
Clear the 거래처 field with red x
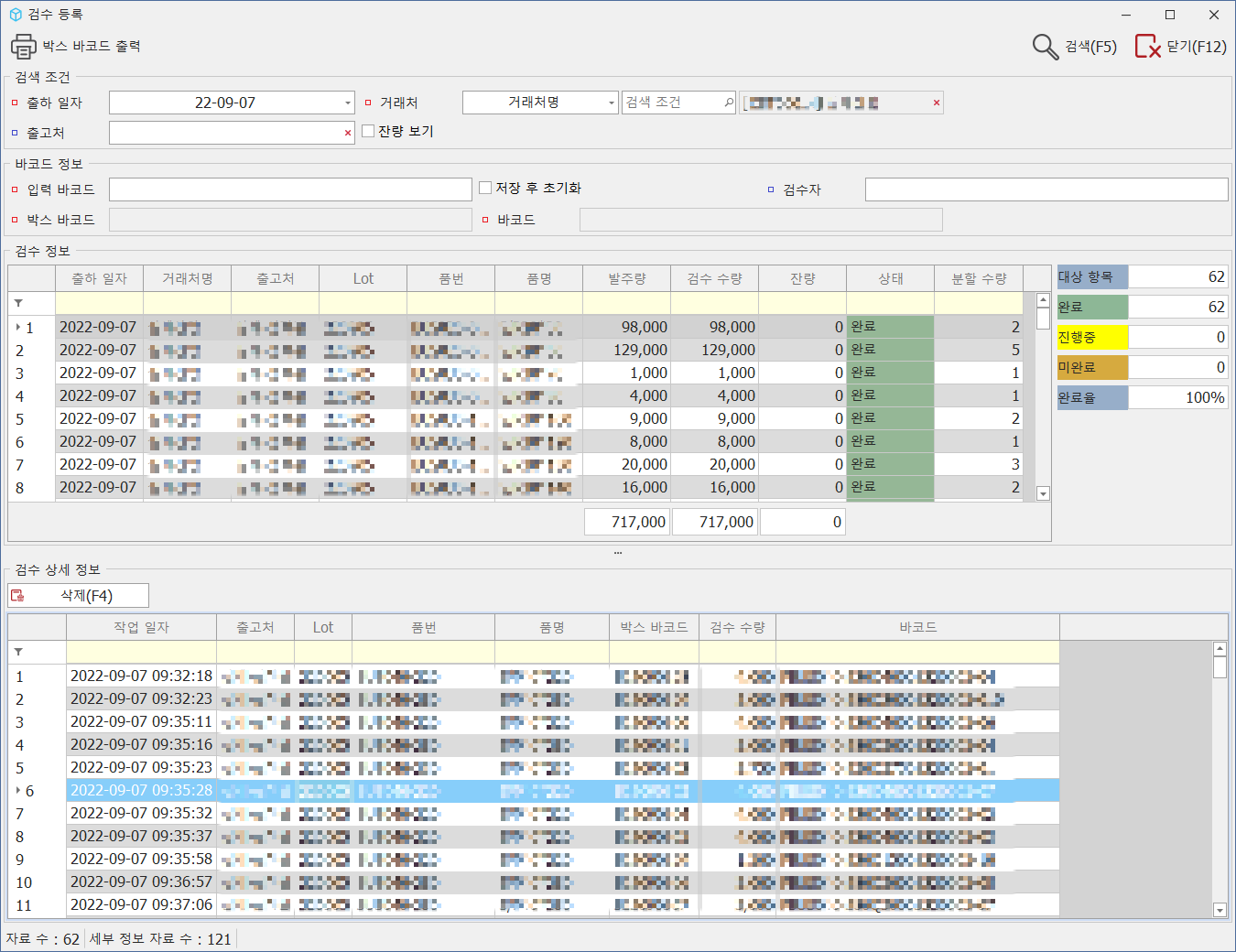[936, 103]
